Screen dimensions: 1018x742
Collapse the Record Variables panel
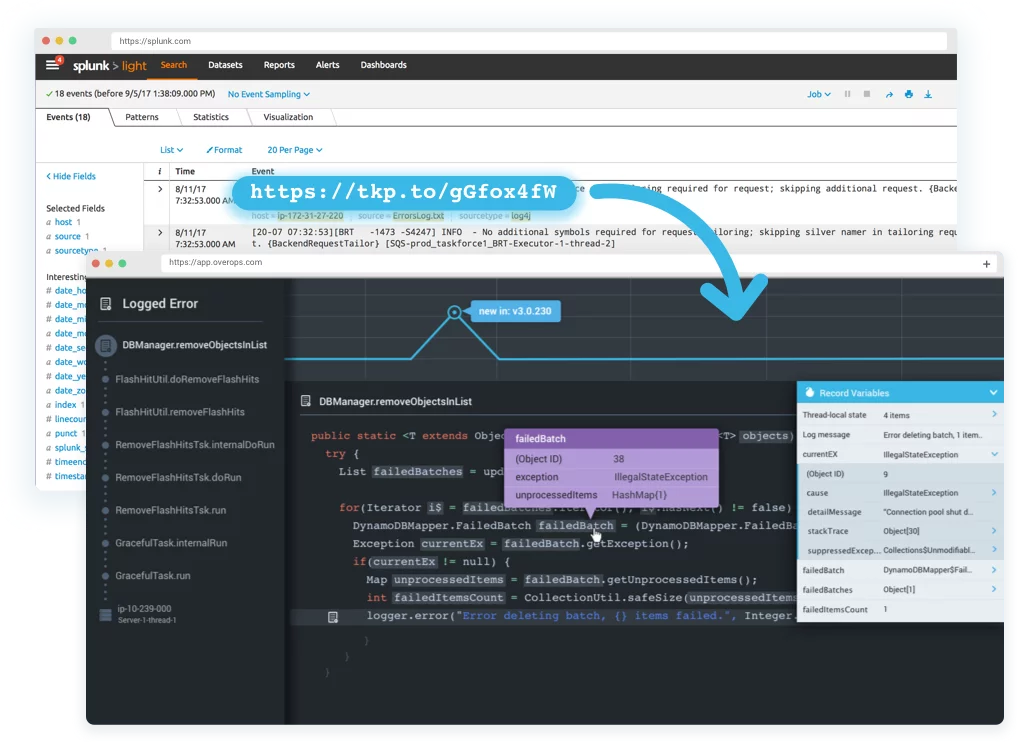coord(993,393)
